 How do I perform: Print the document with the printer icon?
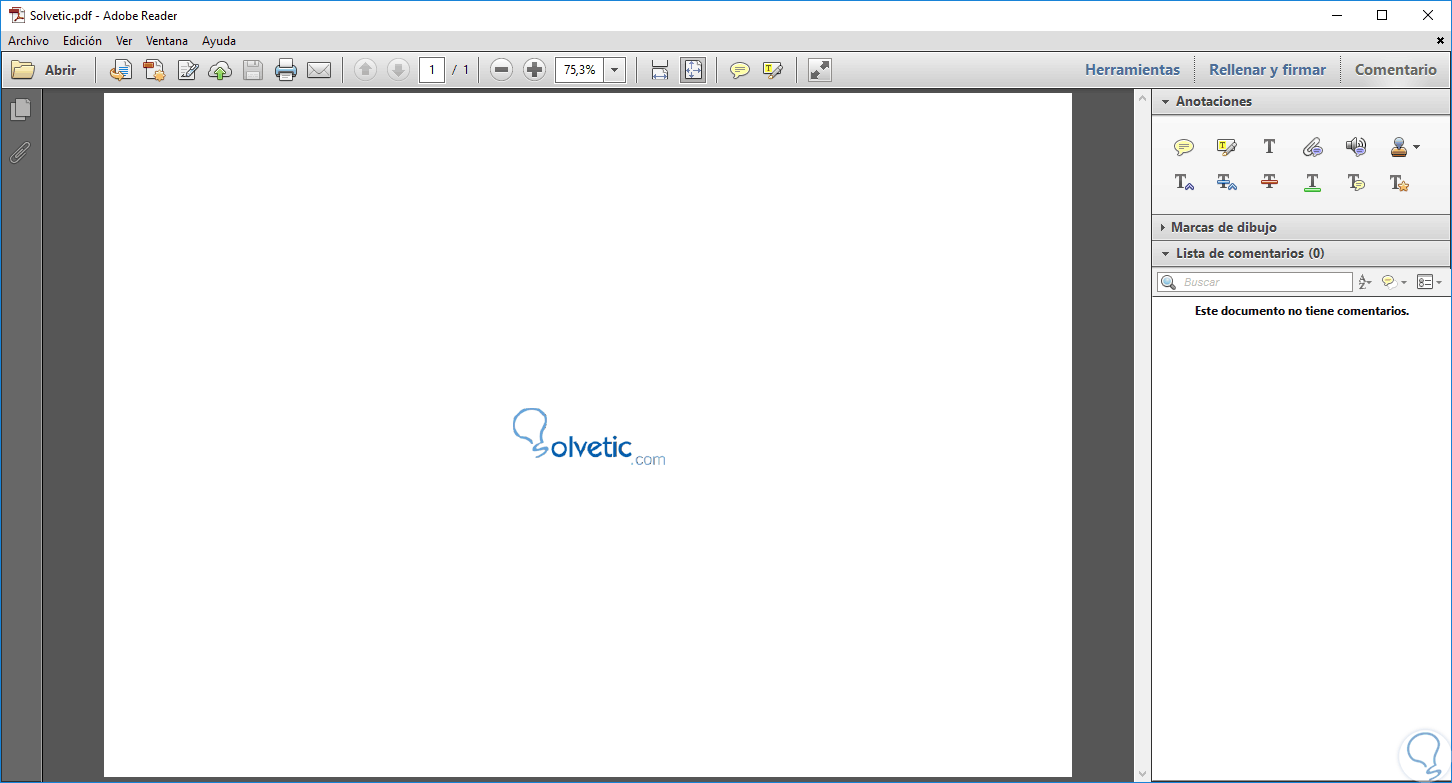coord(286,70)
